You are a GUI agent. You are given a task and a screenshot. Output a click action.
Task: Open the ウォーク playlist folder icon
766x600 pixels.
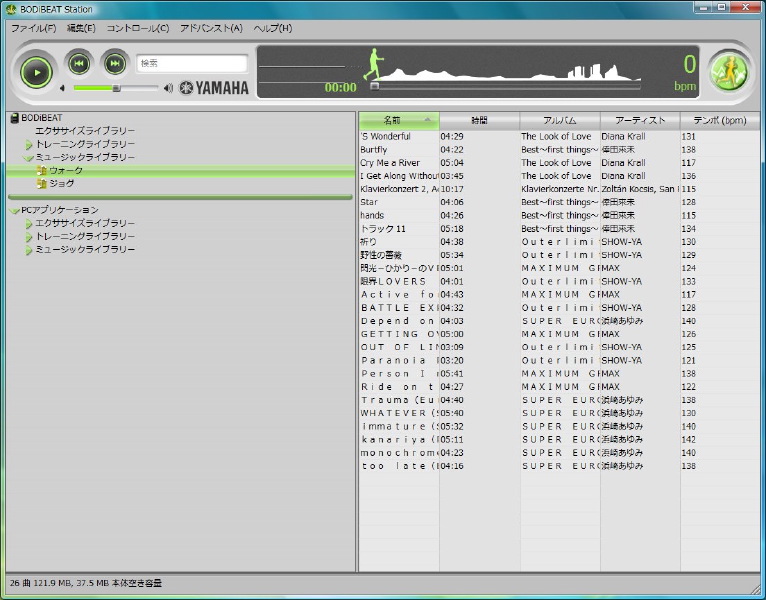pyautogui.click(x=41, y=171)
